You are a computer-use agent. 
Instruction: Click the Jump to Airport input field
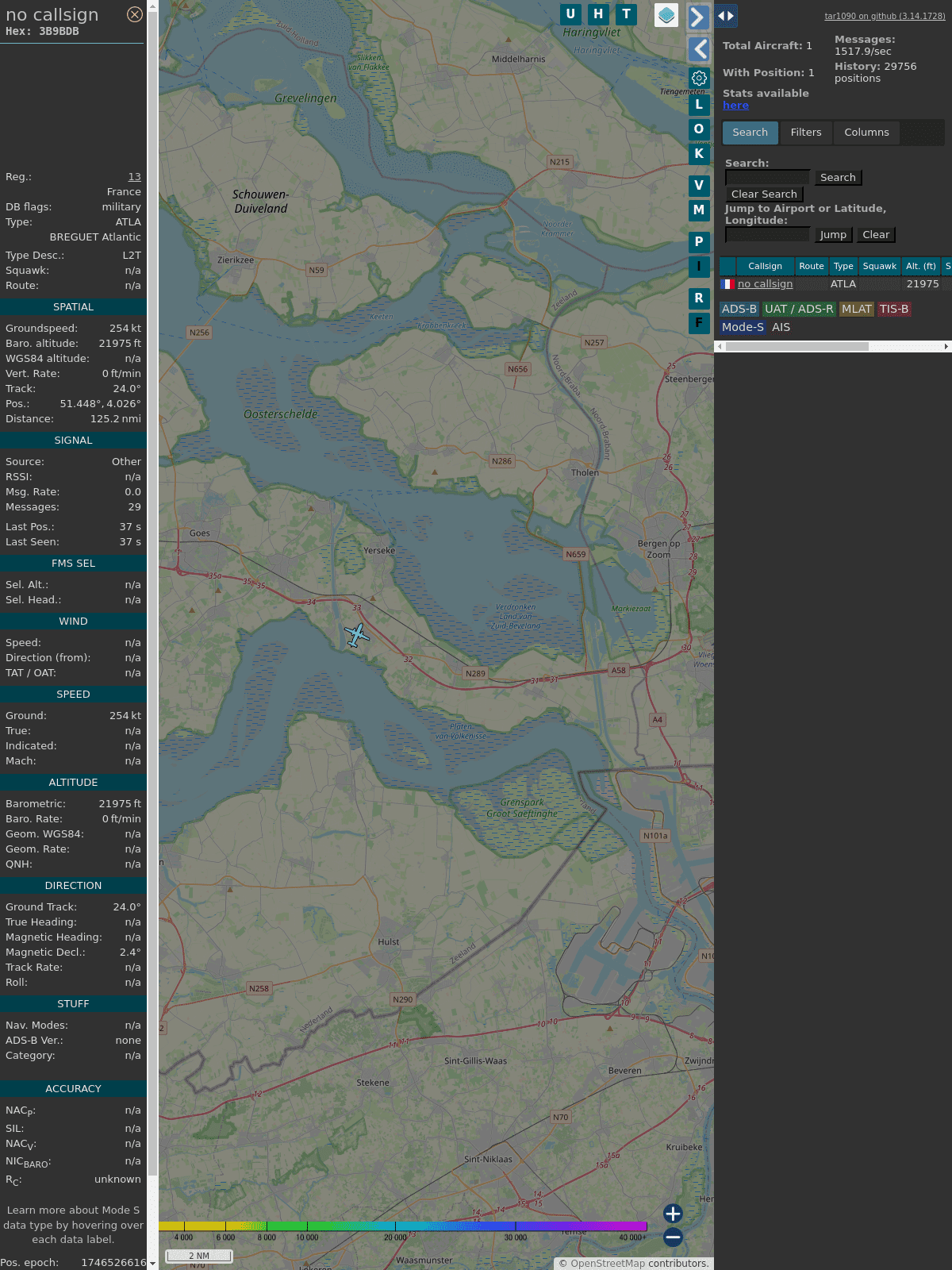click(x=767, y=235)
